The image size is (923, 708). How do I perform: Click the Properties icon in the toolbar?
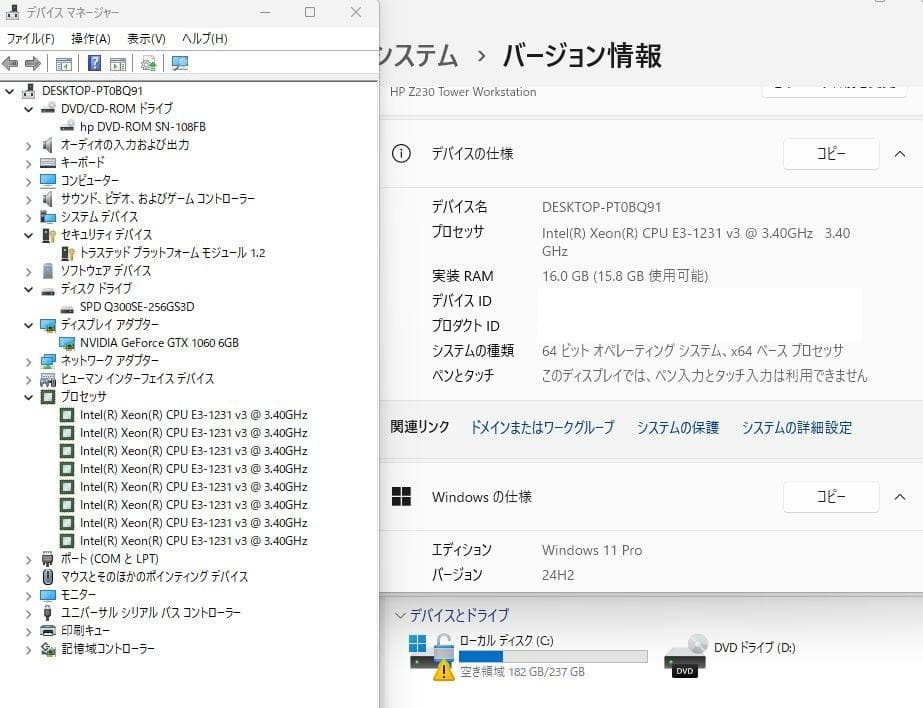(117, 63)
